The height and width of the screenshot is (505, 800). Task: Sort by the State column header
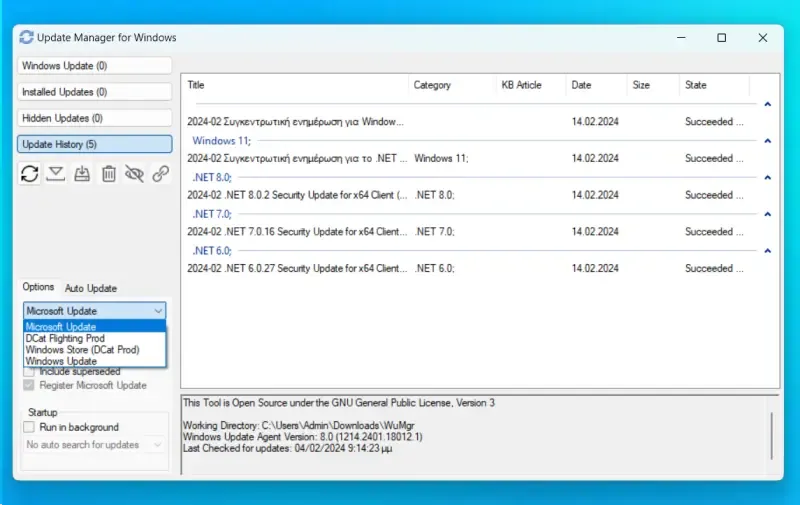click(714, 85)
